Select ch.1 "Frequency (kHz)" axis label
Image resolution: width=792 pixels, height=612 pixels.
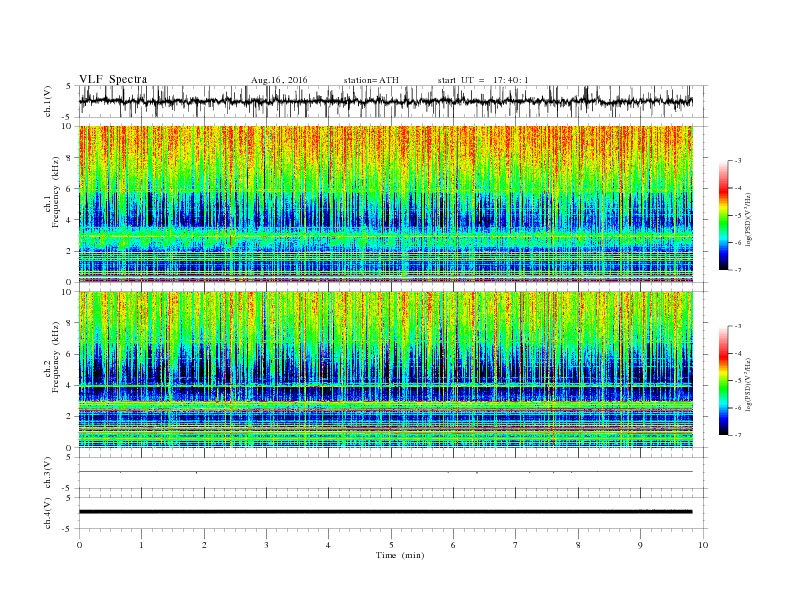pyautogui.click(x=56, y=192)
